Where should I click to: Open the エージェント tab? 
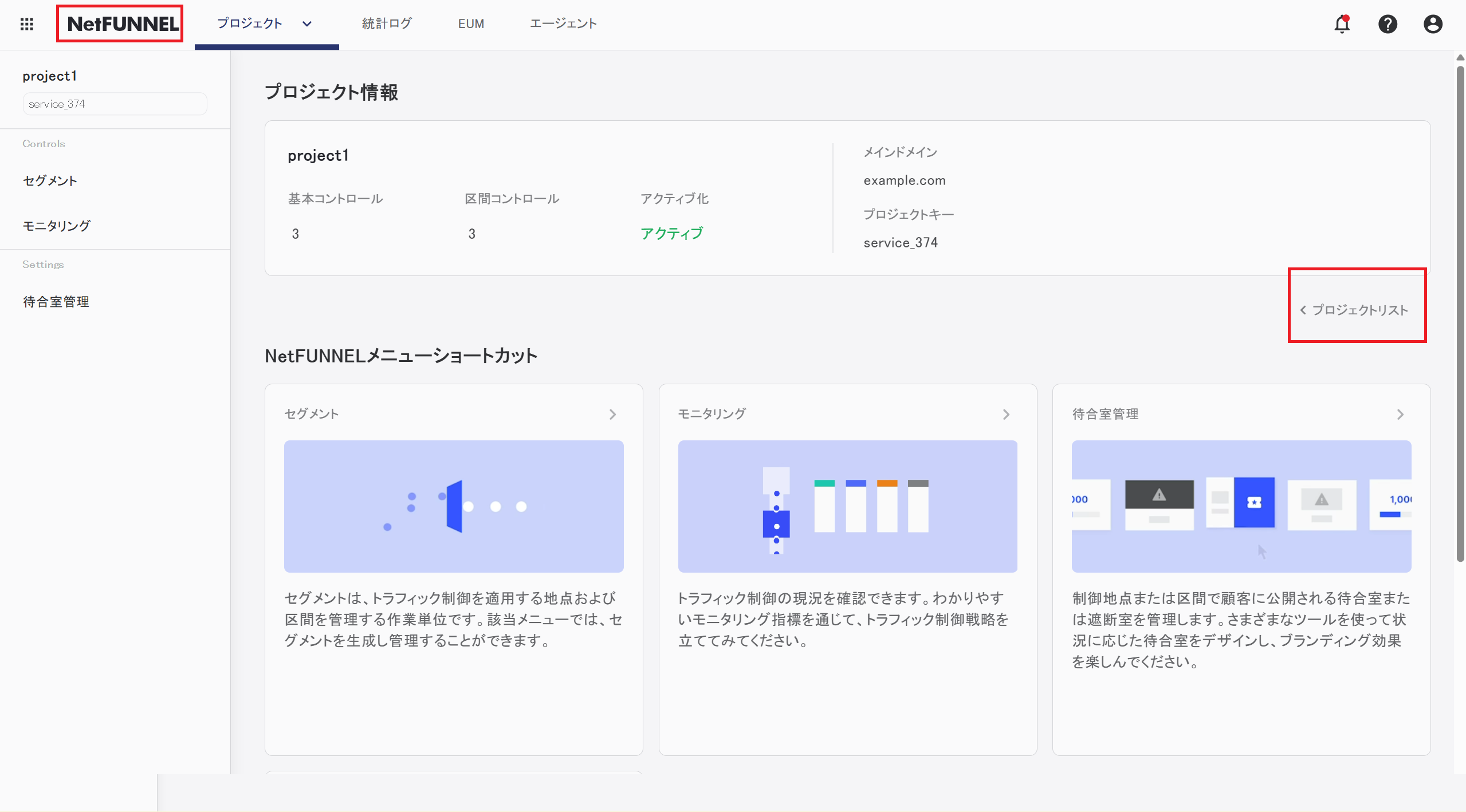point(563,23)
